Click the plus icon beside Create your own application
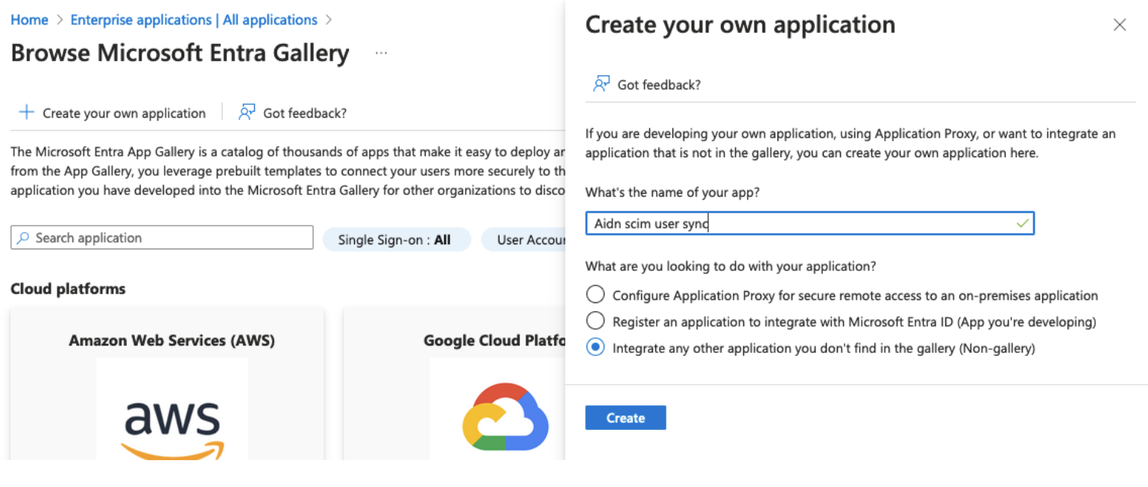The width and height of the screenshot is (1148, 487). [x=26, y=112]
